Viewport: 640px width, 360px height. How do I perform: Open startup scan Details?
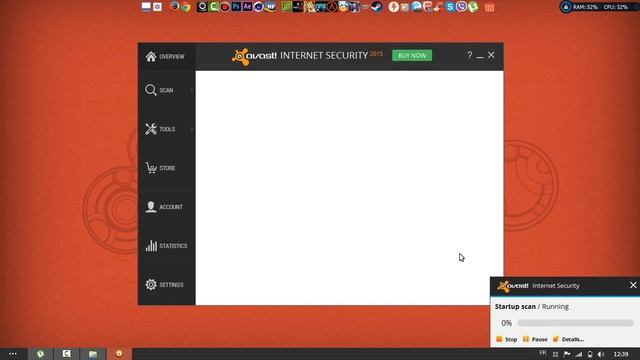(x=568, y=339)
